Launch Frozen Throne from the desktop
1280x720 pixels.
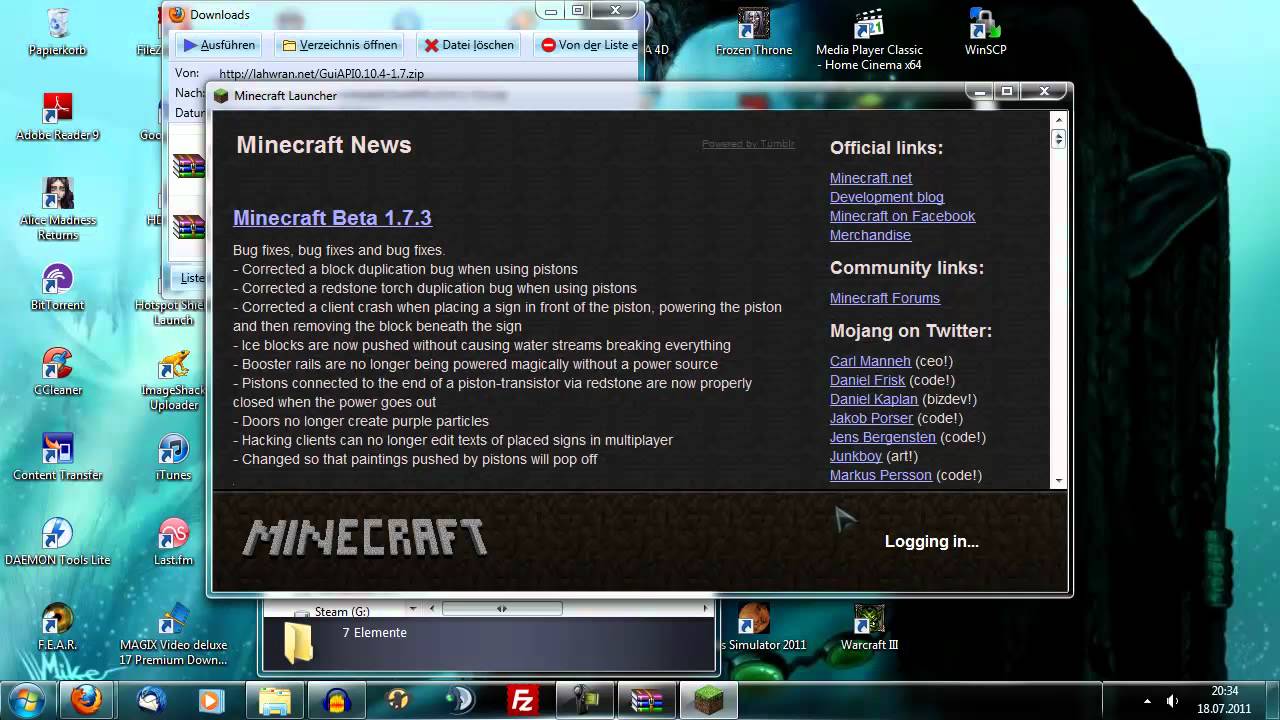754,31
